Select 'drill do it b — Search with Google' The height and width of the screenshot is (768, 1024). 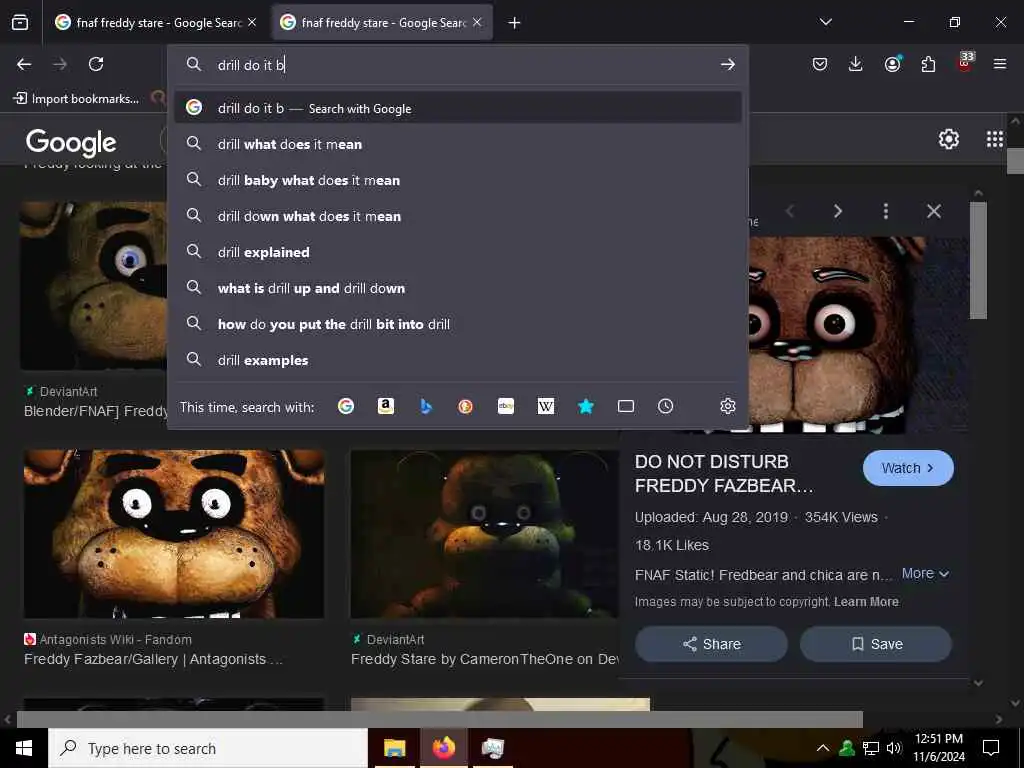(458, 108)
